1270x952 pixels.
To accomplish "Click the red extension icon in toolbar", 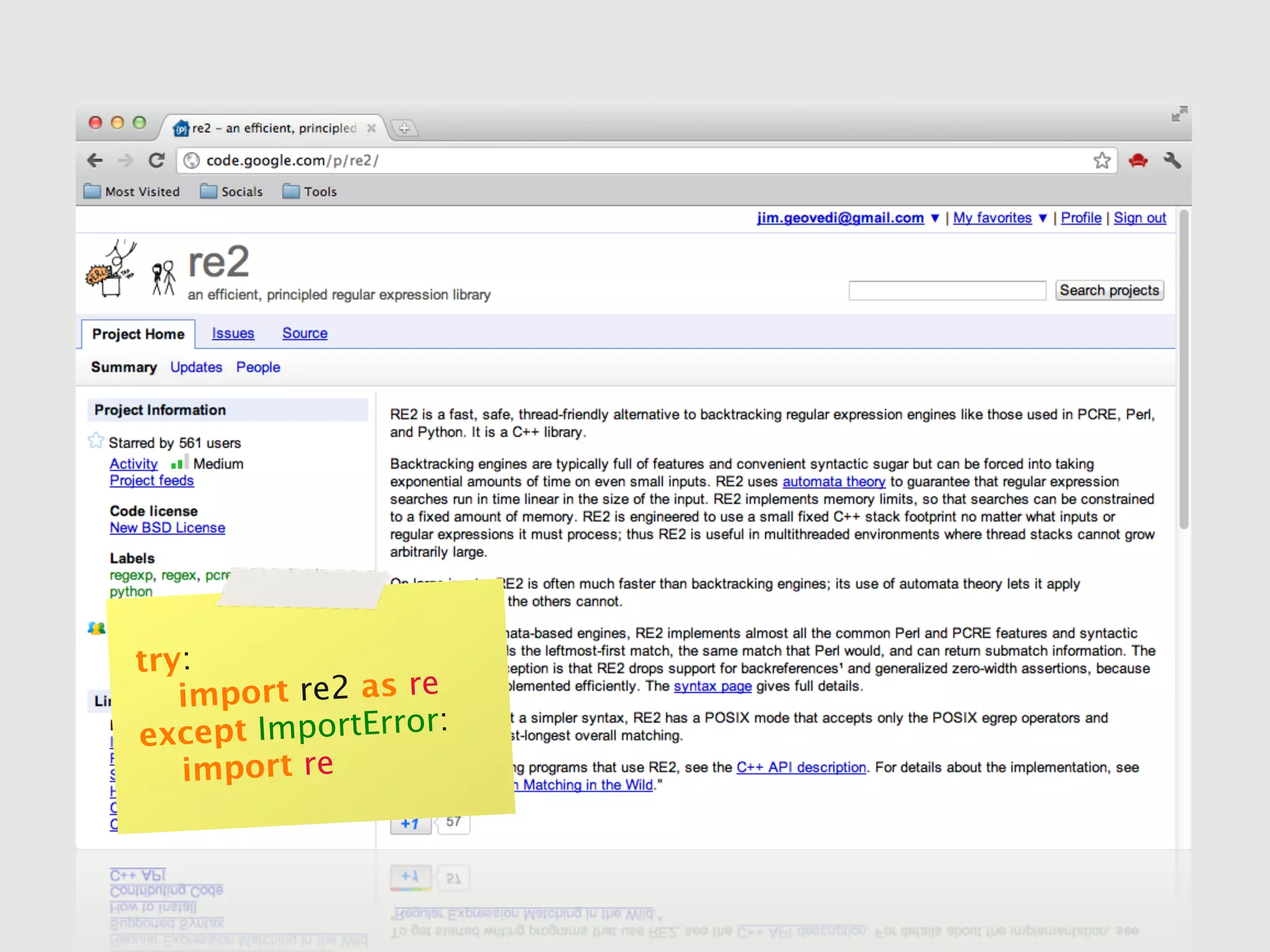I will [x=1138, y=161].
